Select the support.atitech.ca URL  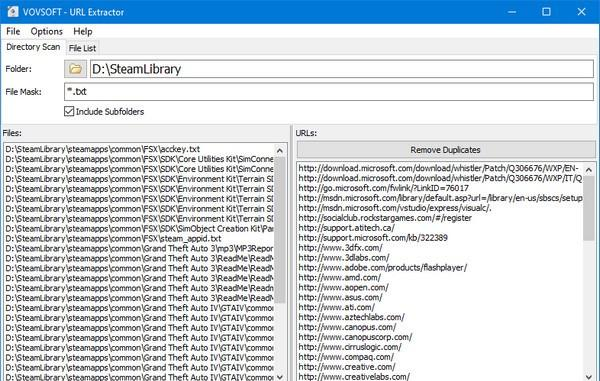[346, 228]
